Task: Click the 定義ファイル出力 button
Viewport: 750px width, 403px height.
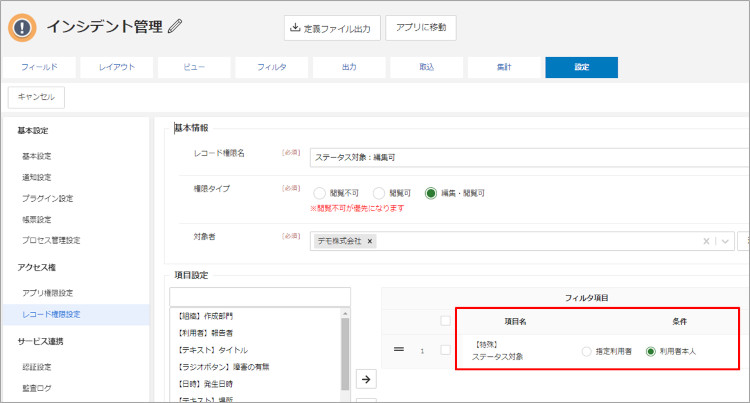Action: pyautogui.click(x=332, y=28)
